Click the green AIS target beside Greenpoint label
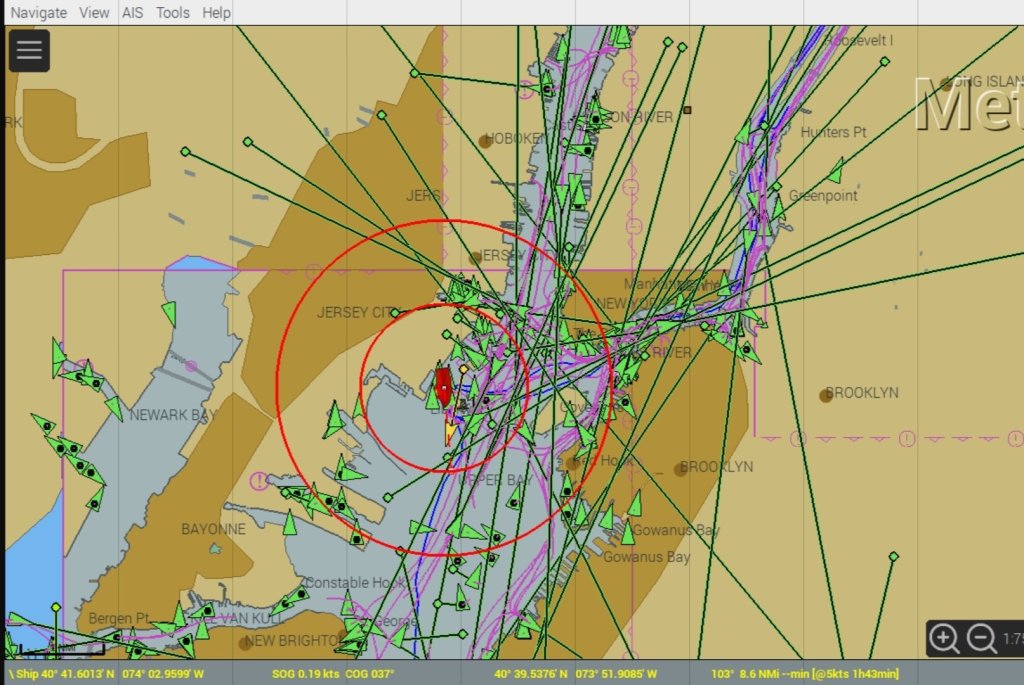Image resolution: width=1024 pixels, height=685 pixels. (835, 171)
